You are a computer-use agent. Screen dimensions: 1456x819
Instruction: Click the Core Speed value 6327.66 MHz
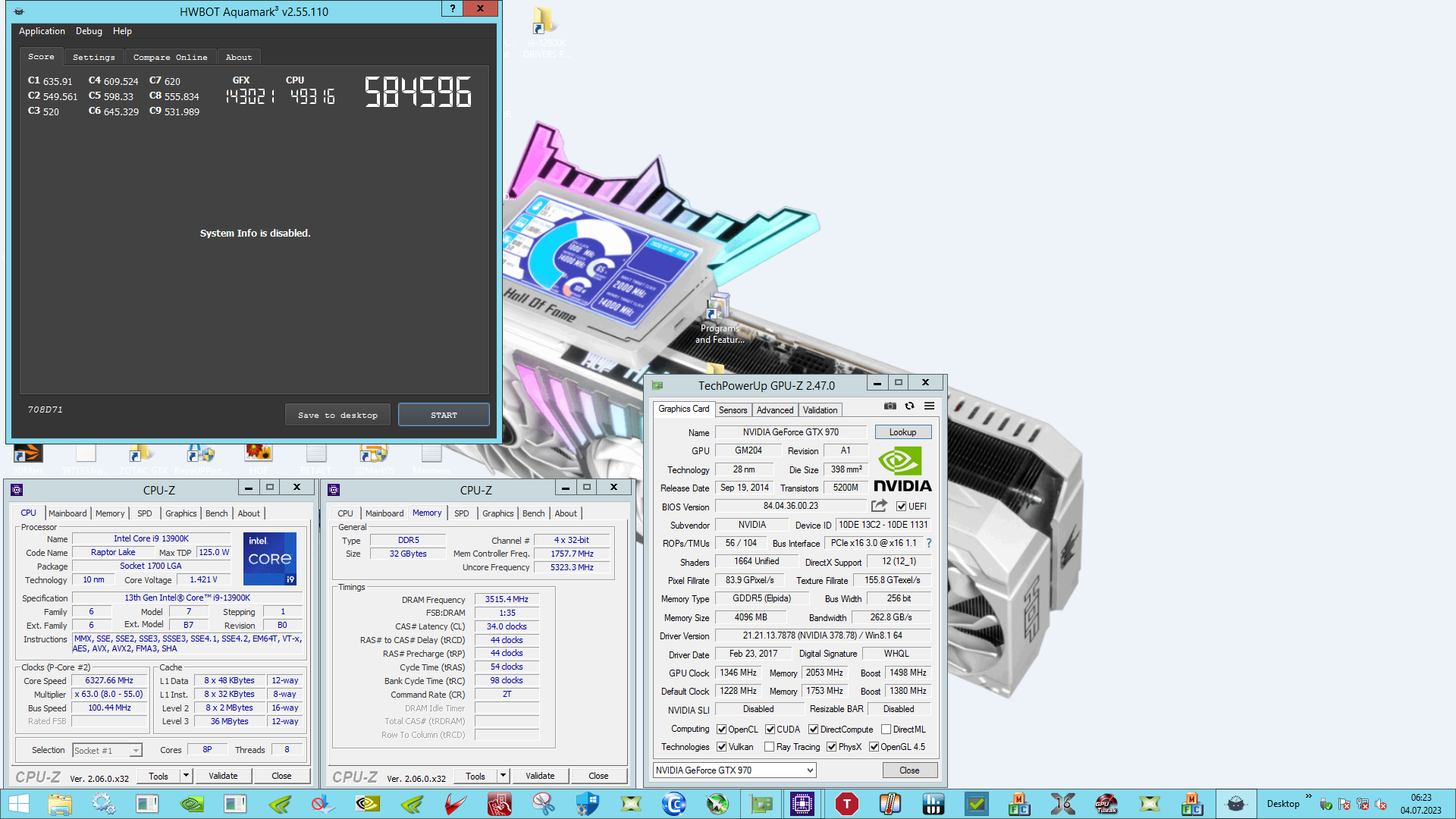109,681
